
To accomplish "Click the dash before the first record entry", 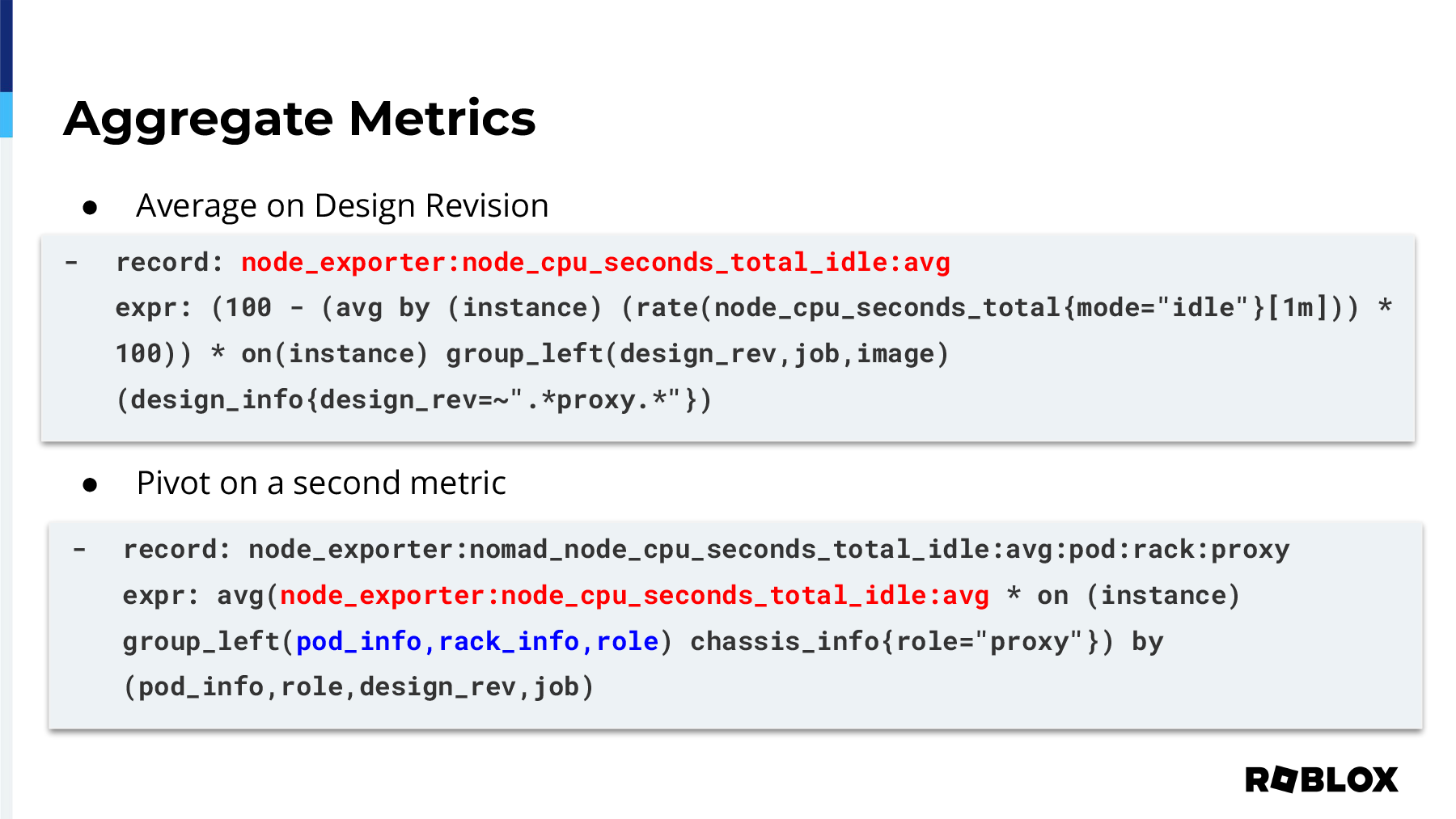I will coord(72,263).
